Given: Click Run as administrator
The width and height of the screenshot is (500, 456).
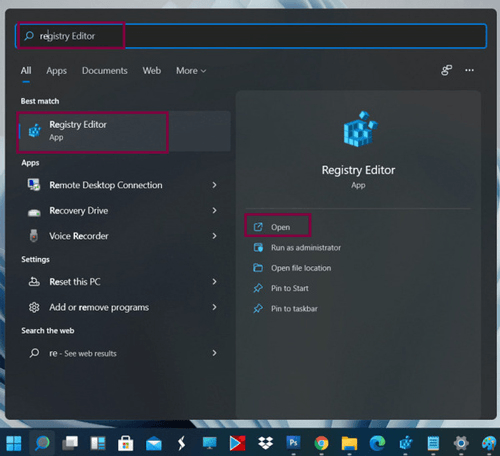Looking at the screenshot, I should click(x=306, y=248).
